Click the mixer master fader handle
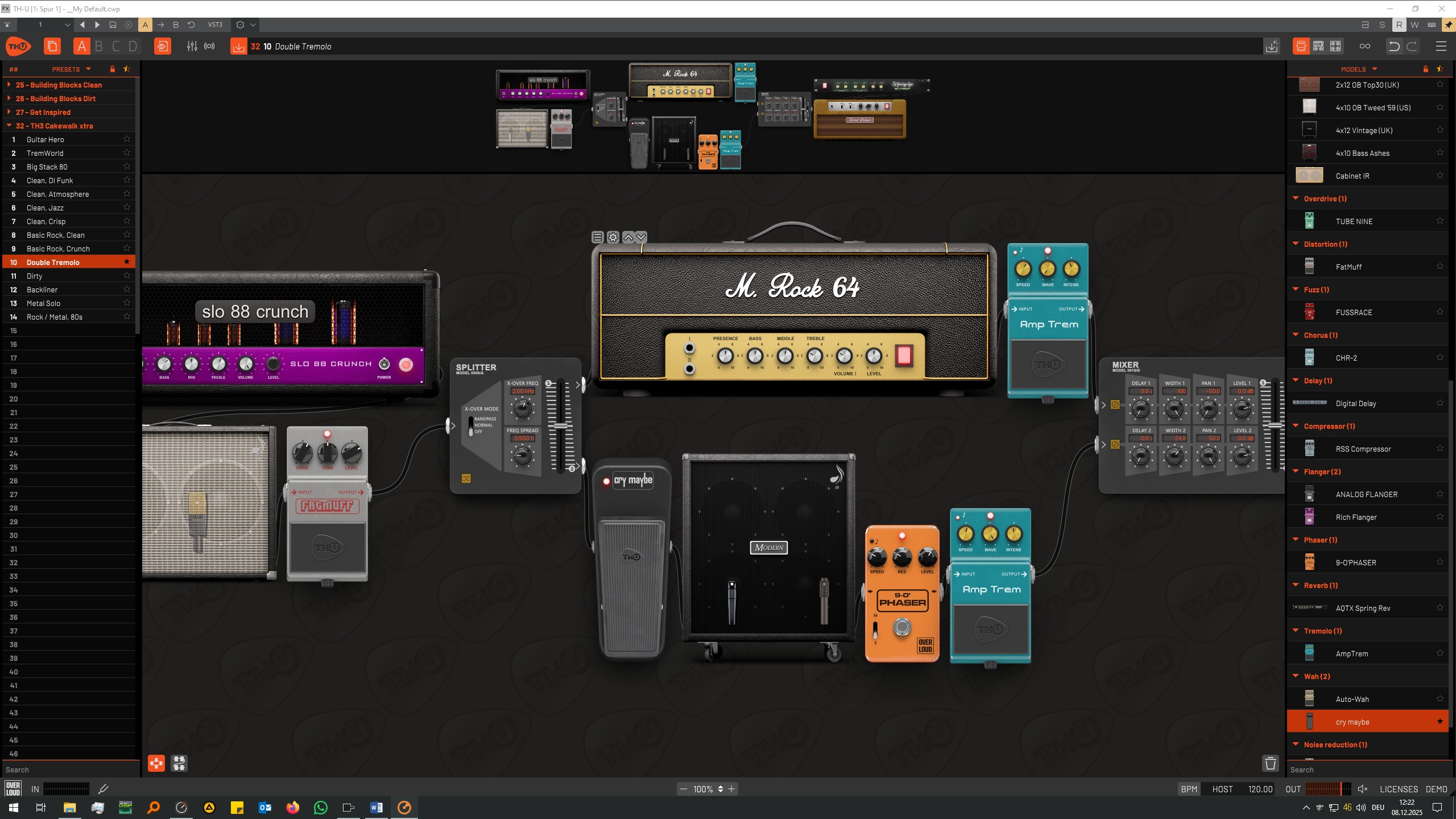Image resolution: width=1456 pixels, height=819 pixels. (1276, 425)
